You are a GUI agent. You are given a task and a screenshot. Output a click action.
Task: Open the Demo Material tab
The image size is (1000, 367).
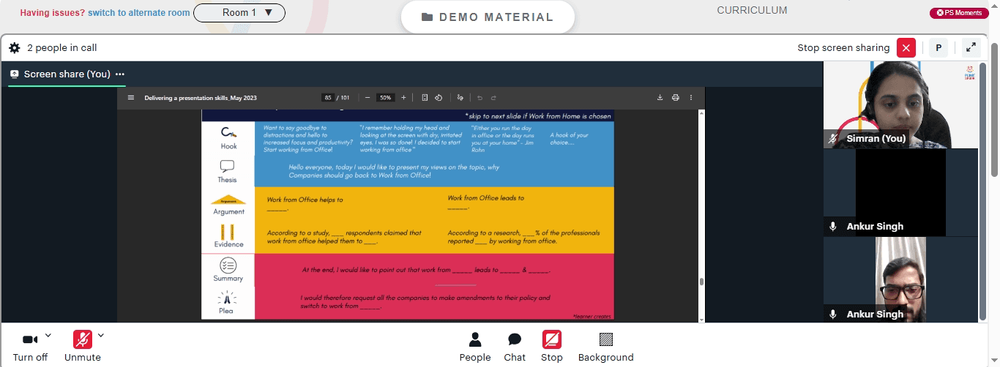pos(488,17)
